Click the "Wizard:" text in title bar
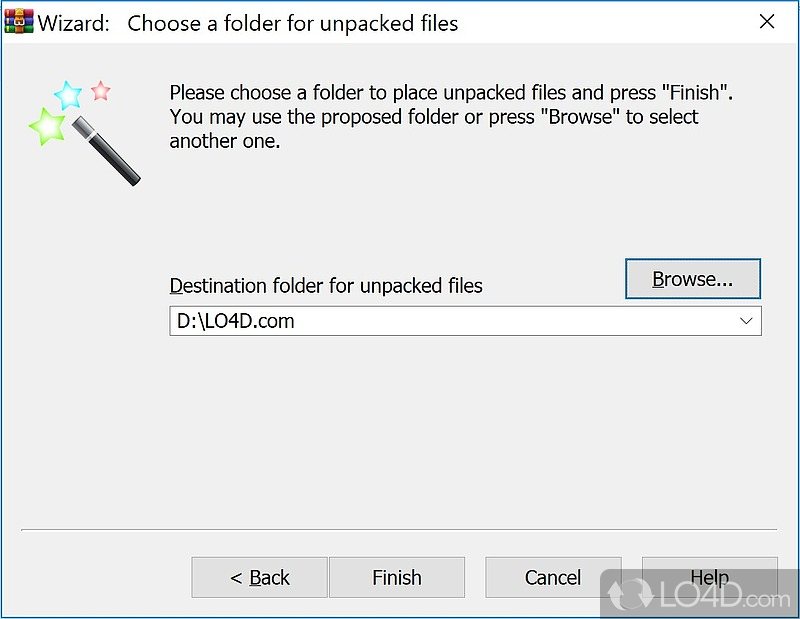 pos(74,23)
